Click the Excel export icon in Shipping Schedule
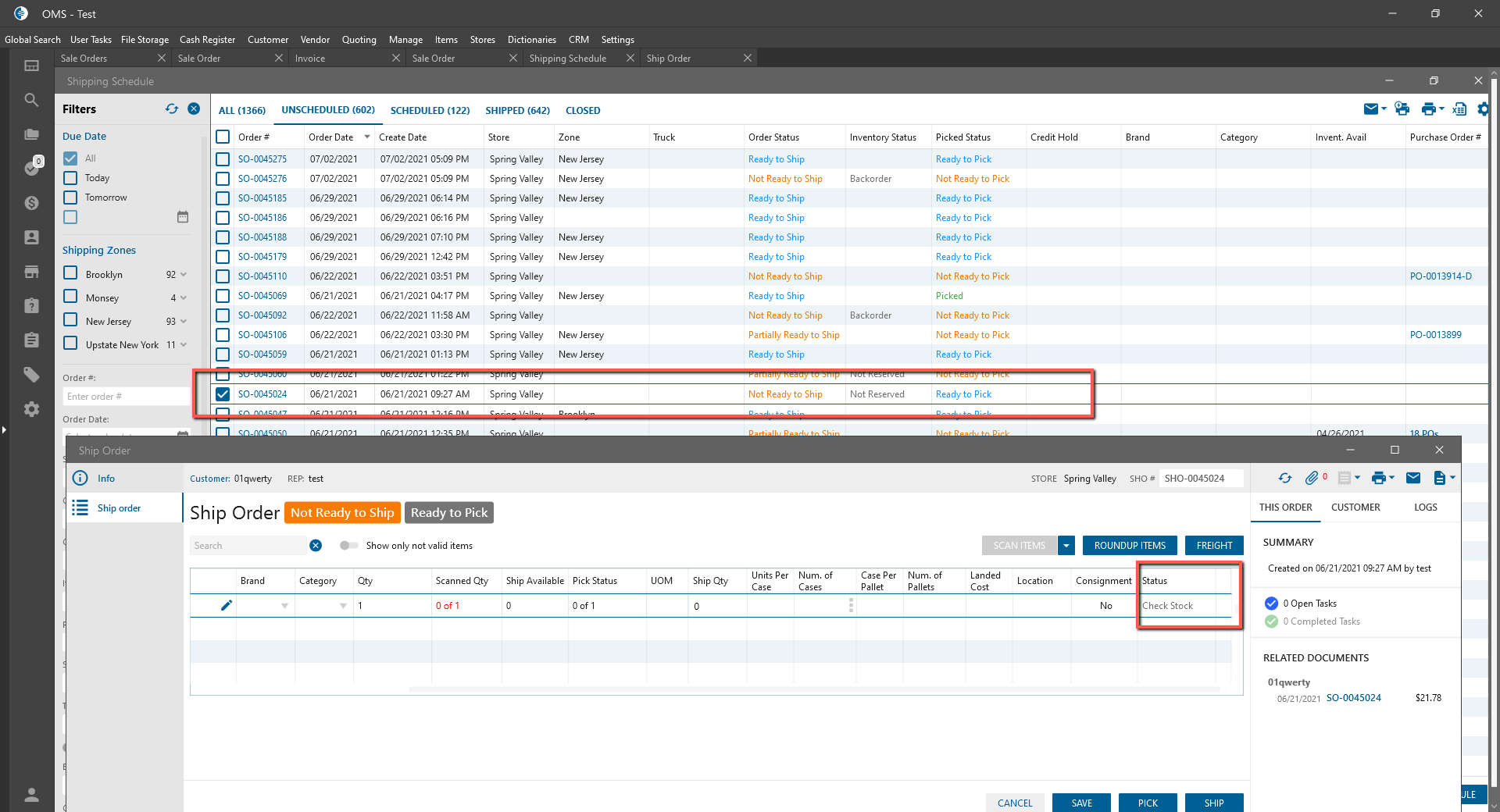Screen dimensions: 1500x812 (x=1459, y=109)
